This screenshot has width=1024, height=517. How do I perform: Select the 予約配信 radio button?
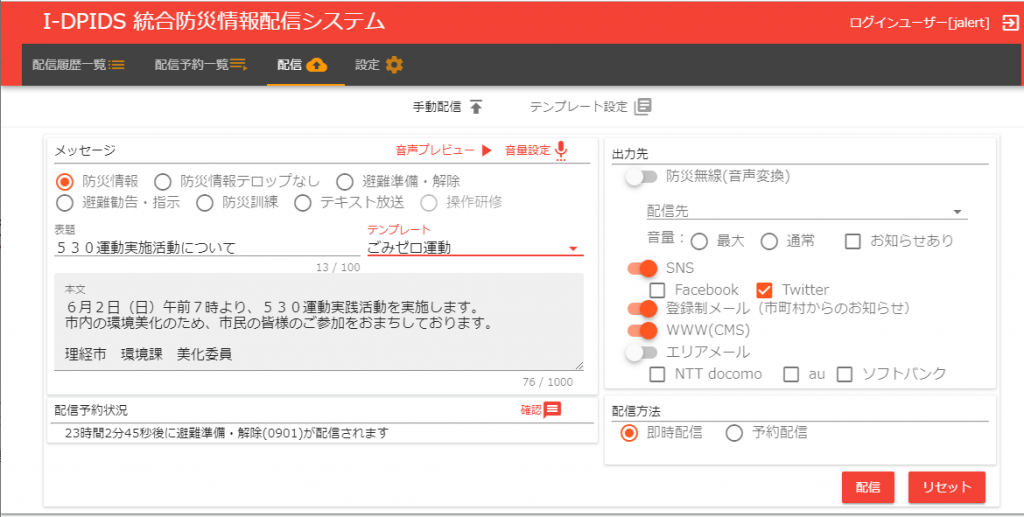(x=734, y=433)
